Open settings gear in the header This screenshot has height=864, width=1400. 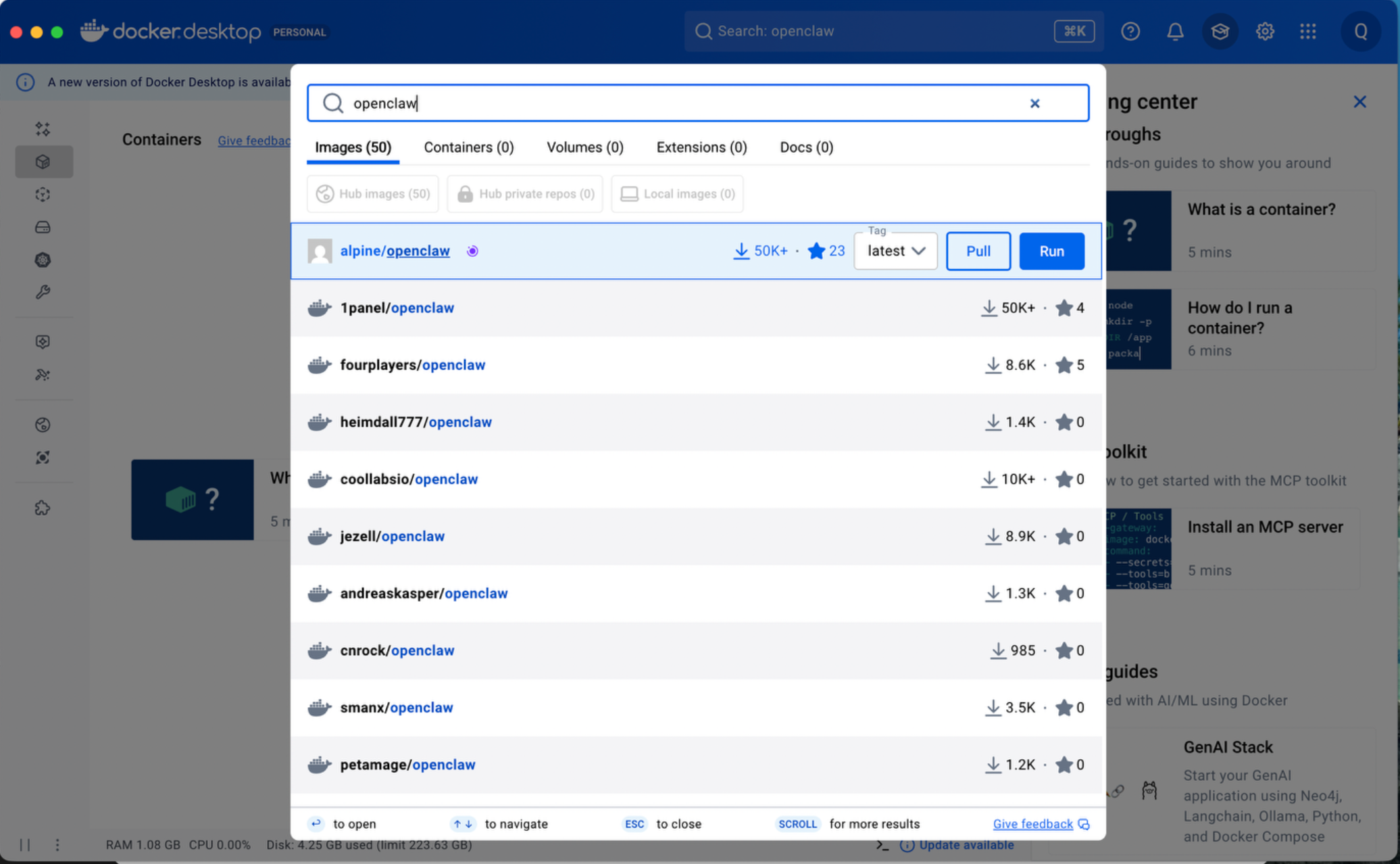coord(1264,31)
